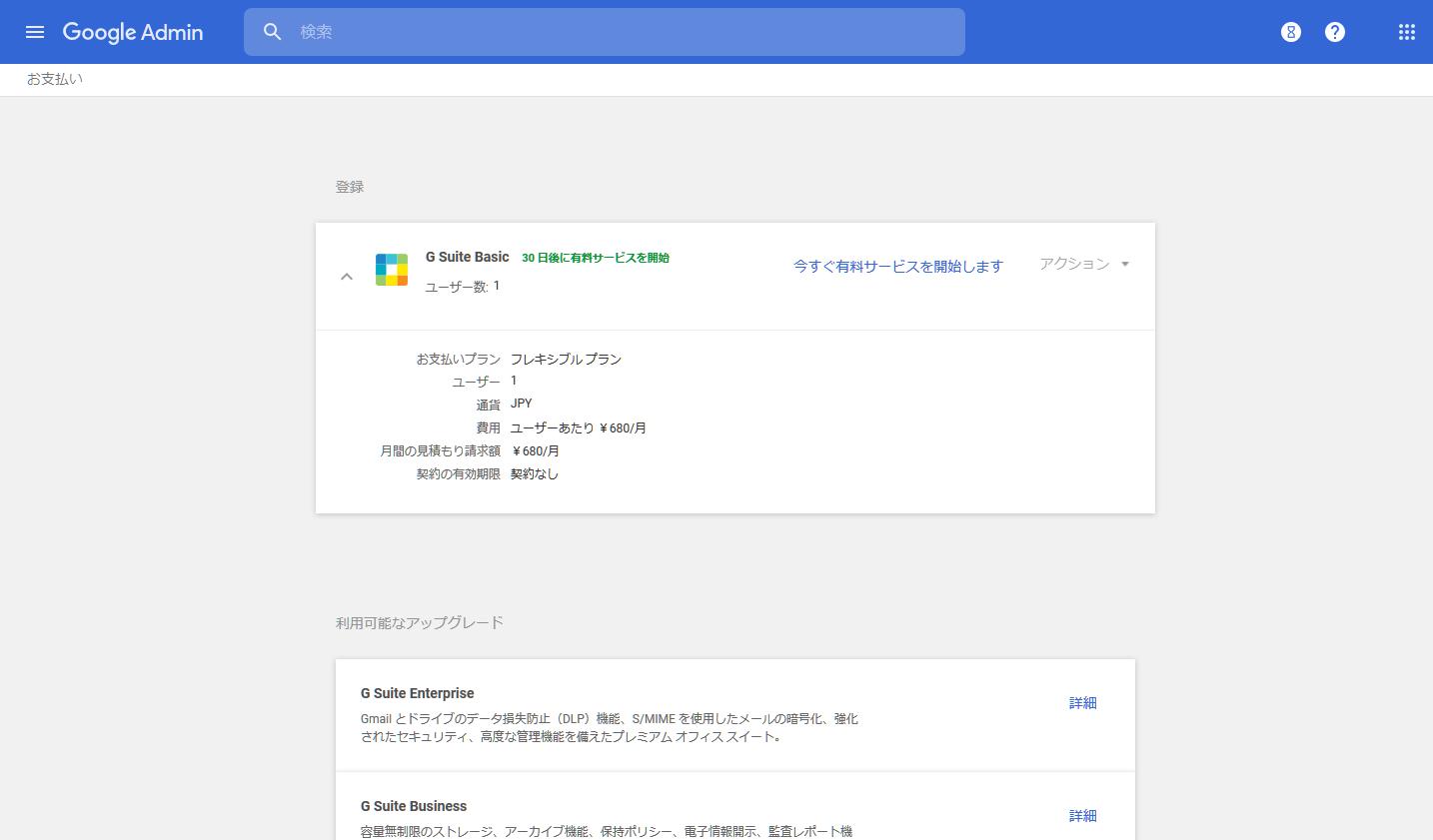The width and height of the screenshot is (1433, 840).
Task: Open 詳細 for G Suite Business
Action: click(x=1083, y=816)
